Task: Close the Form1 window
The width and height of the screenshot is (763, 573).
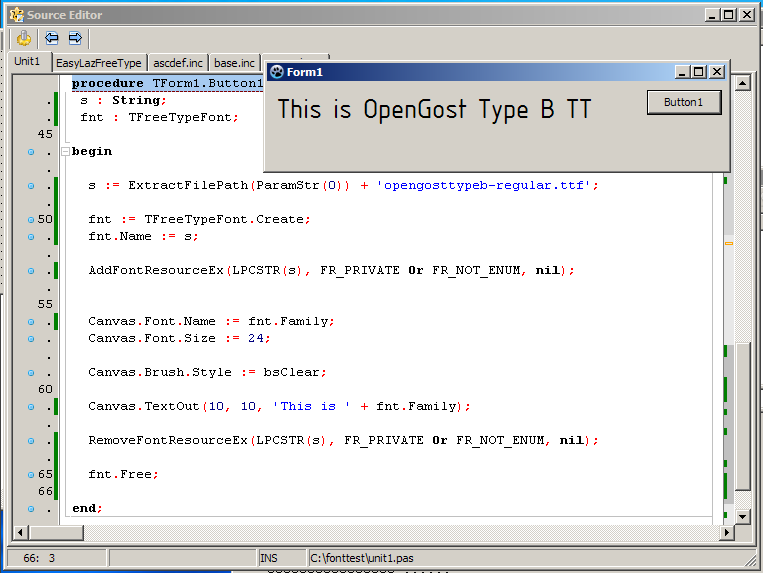Action: 717,72
